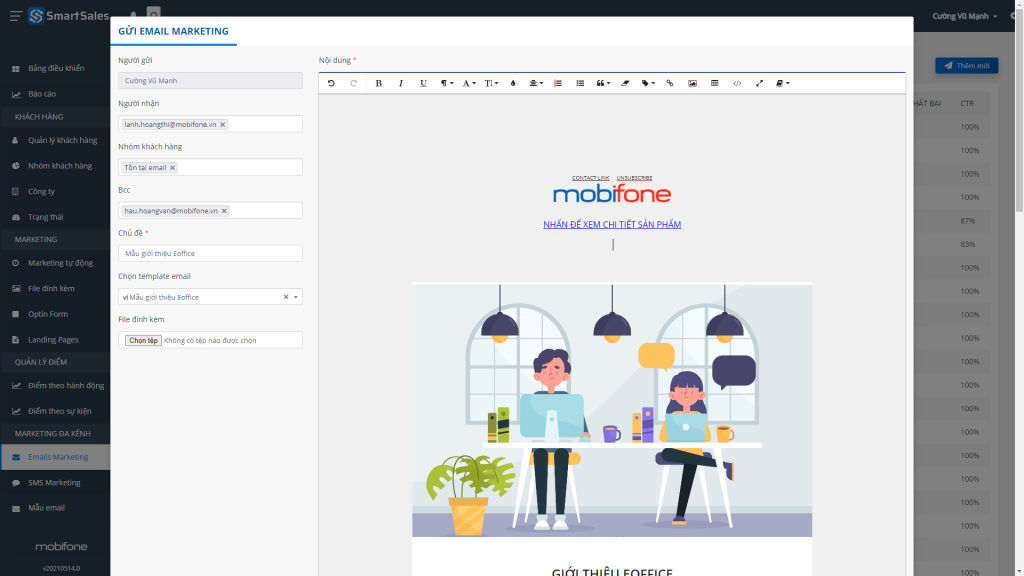Open 'Mẫu email' in sidebar
Viewport: 1024px width, 576px height.
46,508
